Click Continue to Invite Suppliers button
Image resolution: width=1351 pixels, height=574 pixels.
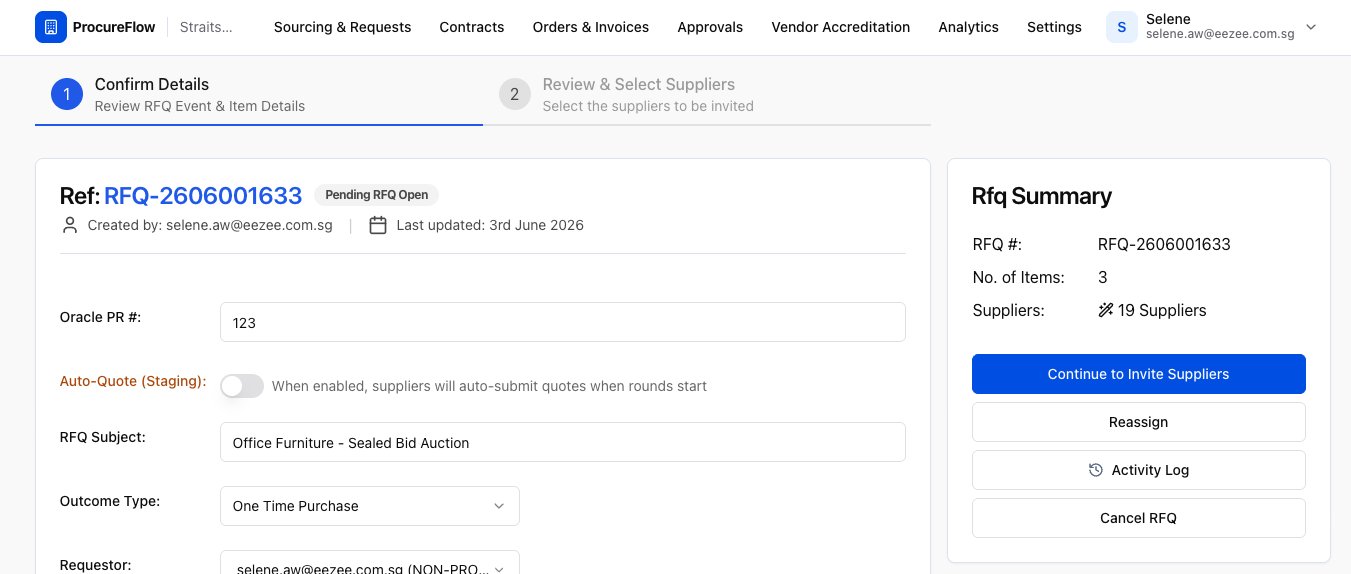pyautogui.click(x=1139, y=374)
